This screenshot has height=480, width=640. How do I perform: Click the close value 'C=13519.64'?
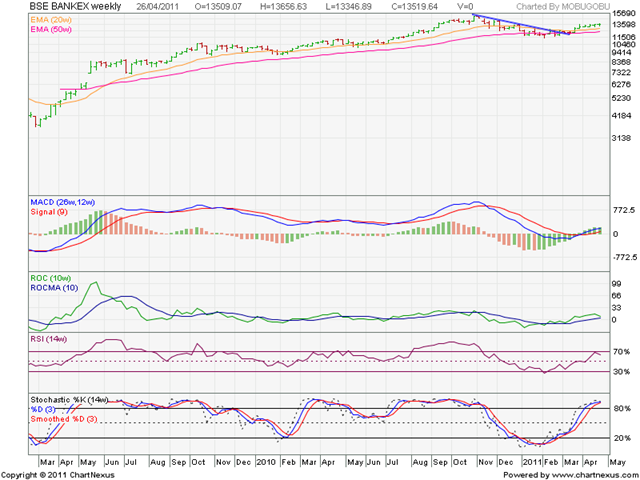414,6
